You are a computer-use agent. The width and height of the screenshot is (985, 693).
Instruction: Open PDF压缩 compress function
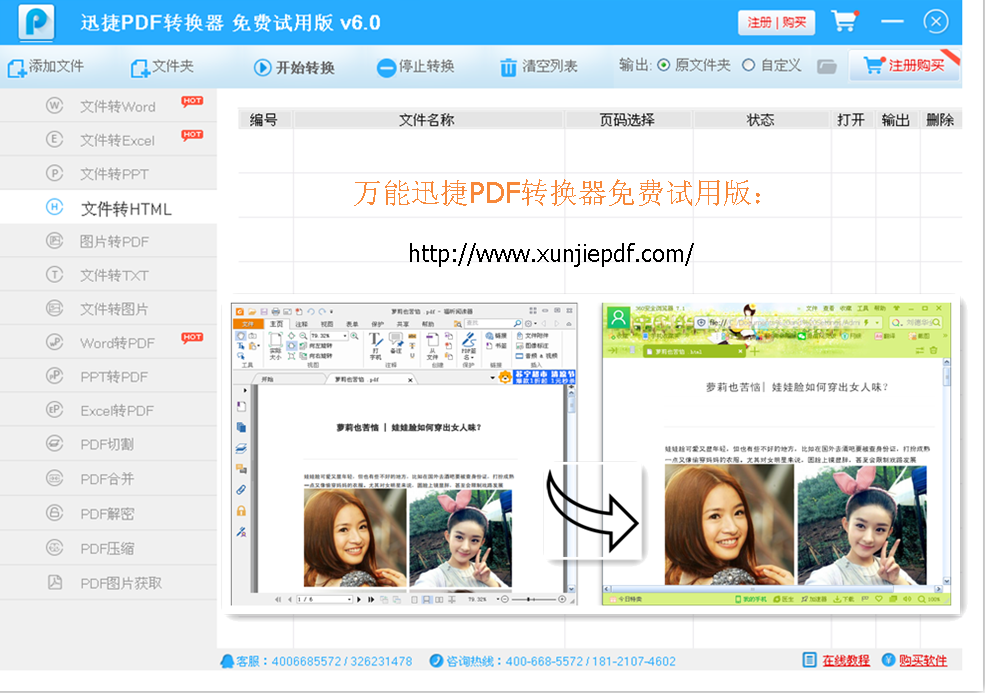(109, 547)
